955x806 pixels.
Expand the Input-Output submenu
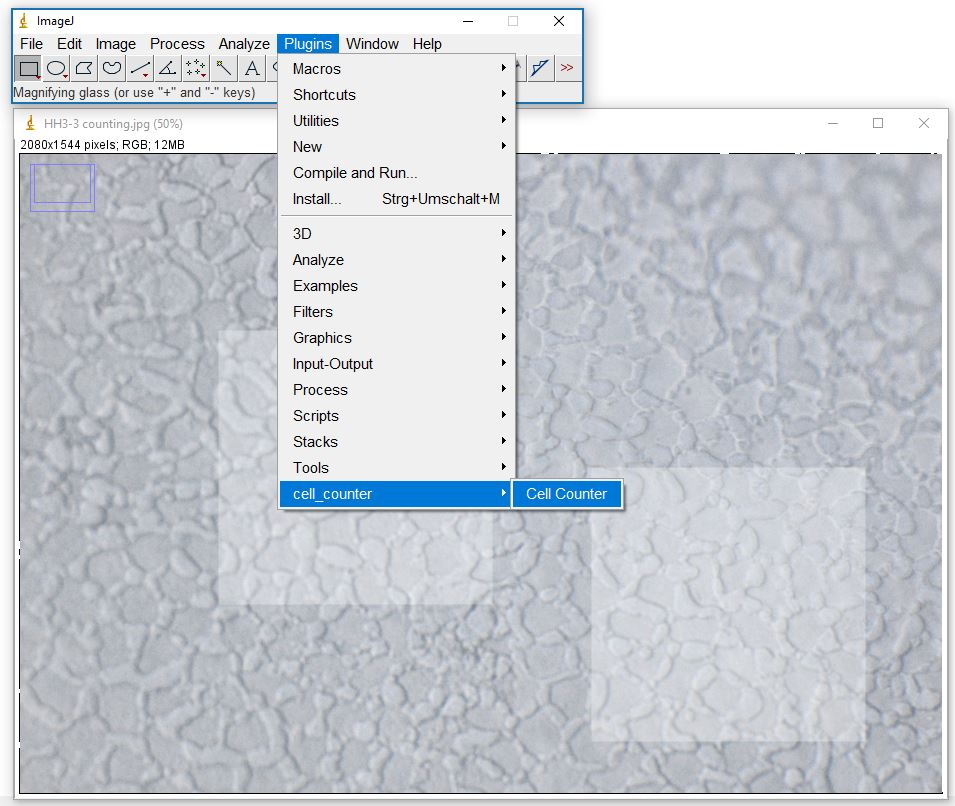coord(396,364)
